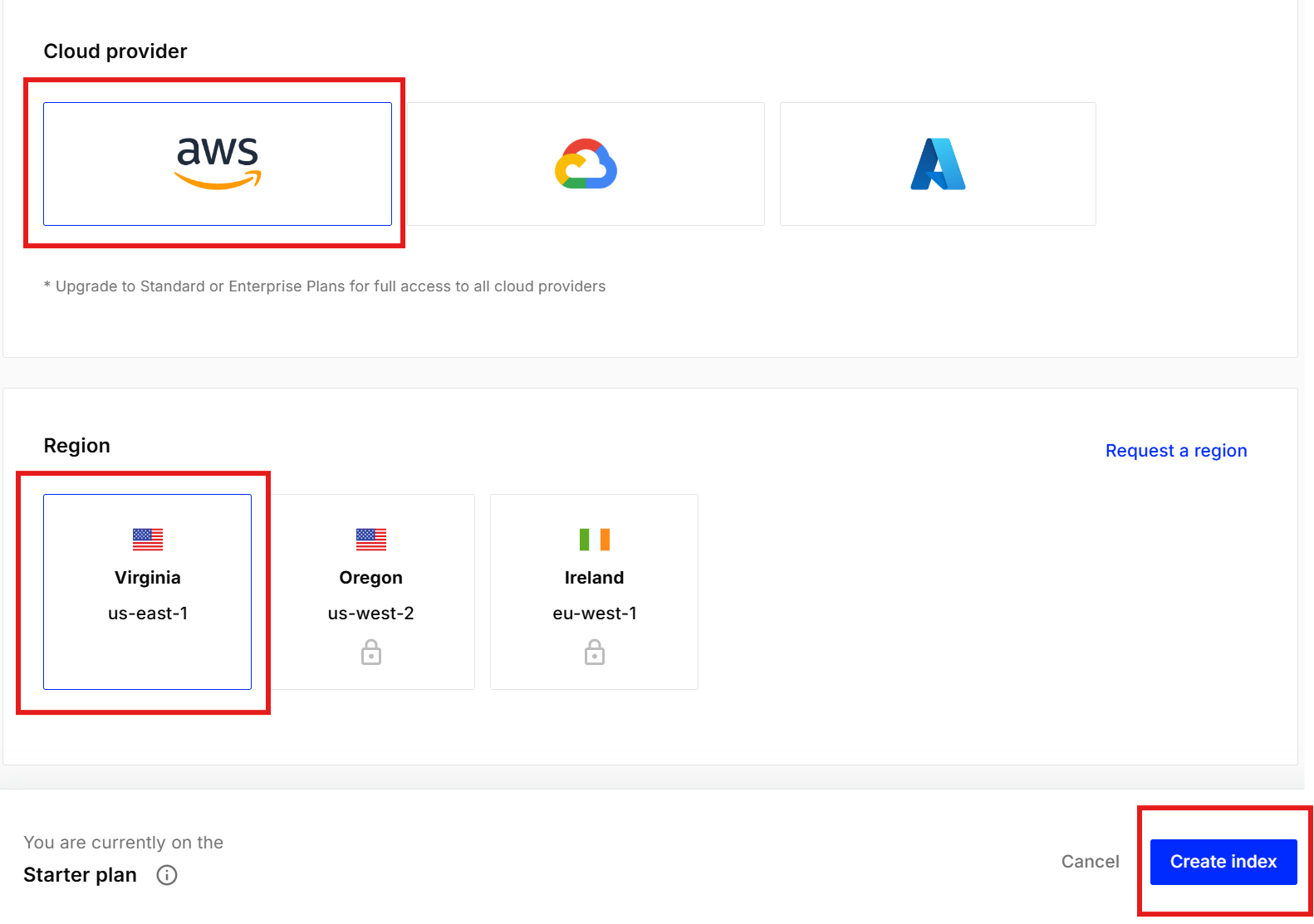Select the Ireland eu-west-1 region
1314x924 pixels.
(x=594, y=592)
